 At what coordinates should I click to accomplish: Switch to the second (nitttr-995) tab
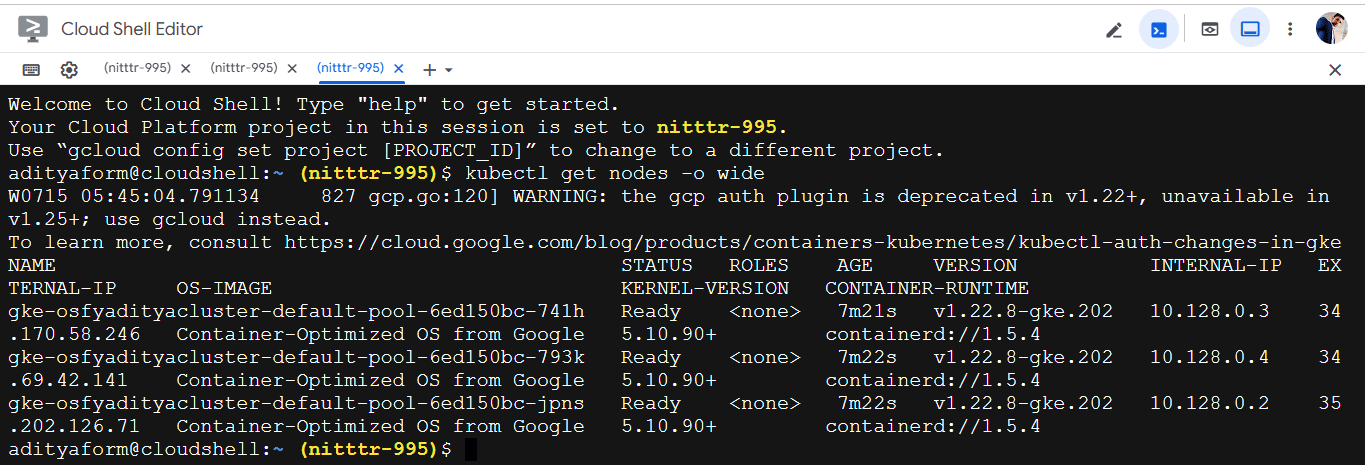243,68
